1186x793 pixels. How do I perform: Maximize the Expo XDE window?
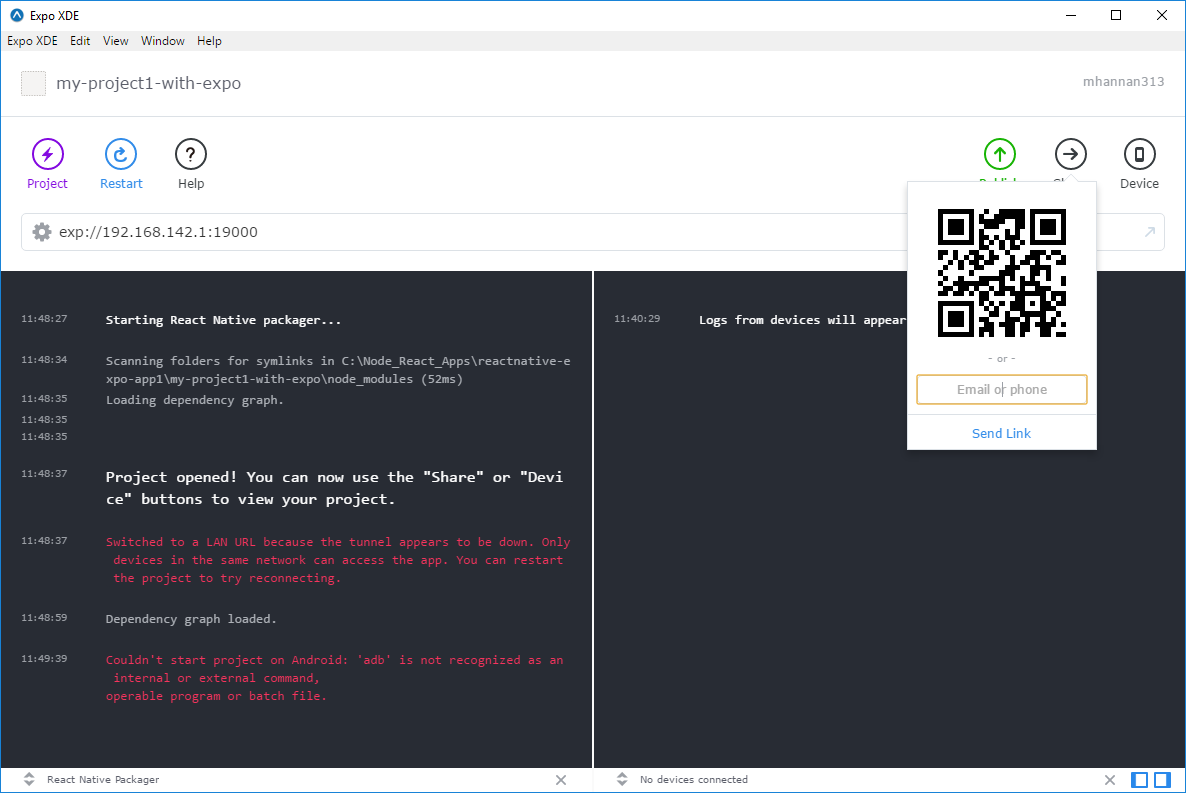1116,15
